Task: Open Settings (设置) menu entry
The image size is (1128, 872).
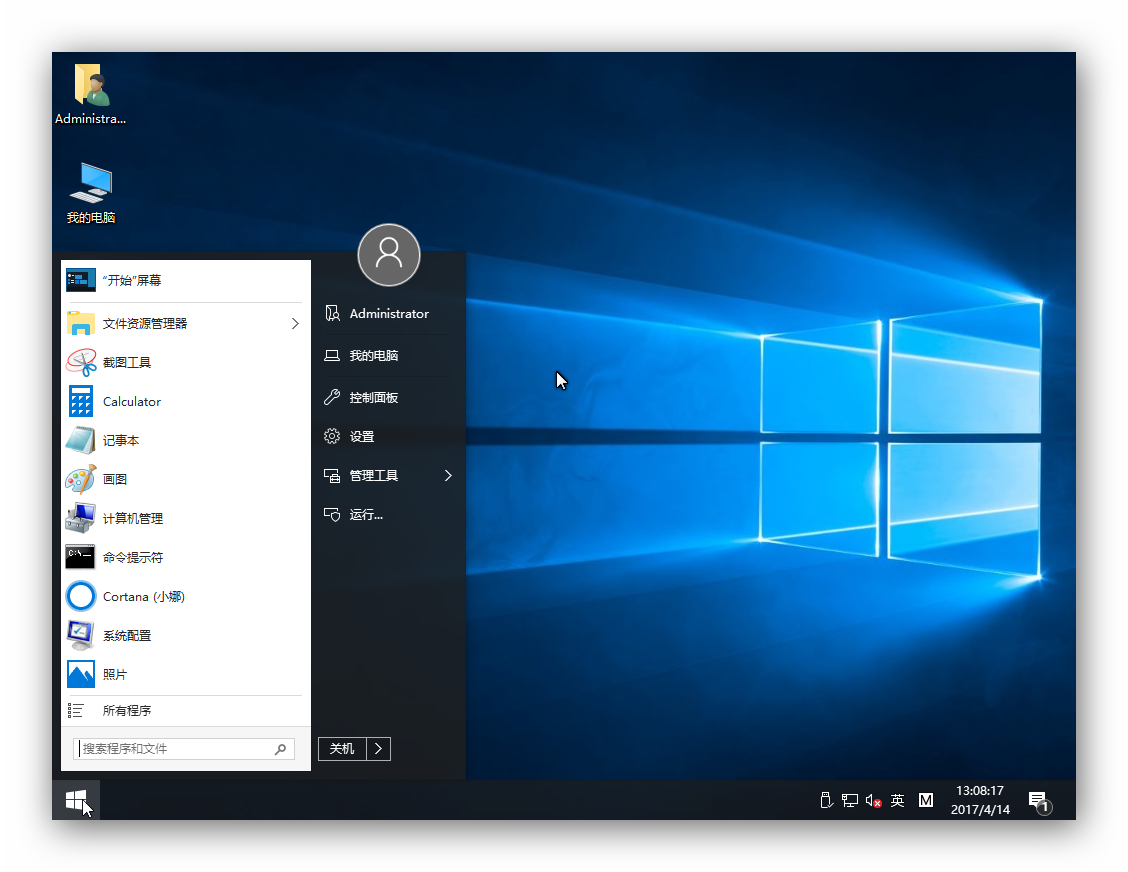Action: point(361,437)
